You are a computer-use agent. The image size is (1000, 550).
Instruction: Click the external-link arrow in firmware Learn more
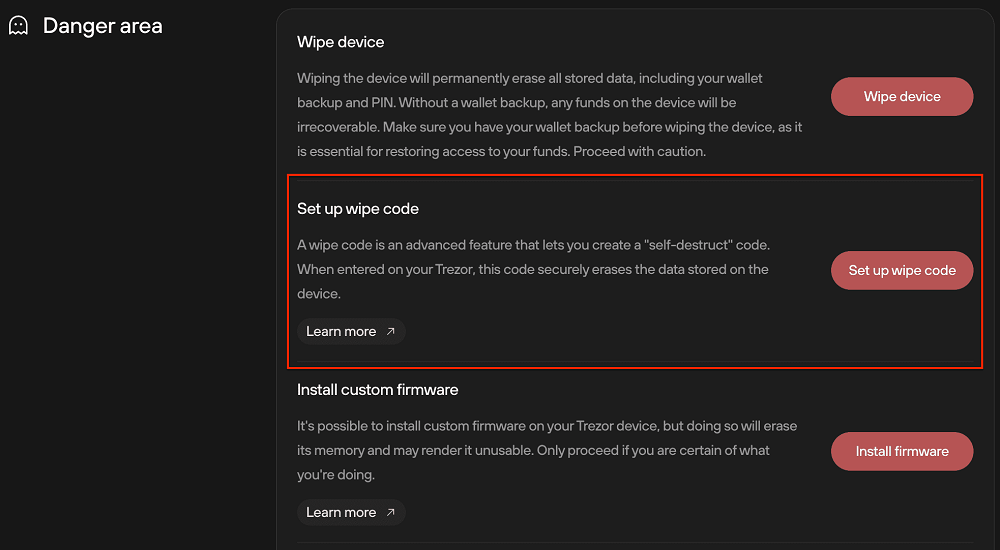tap(391, 512)
